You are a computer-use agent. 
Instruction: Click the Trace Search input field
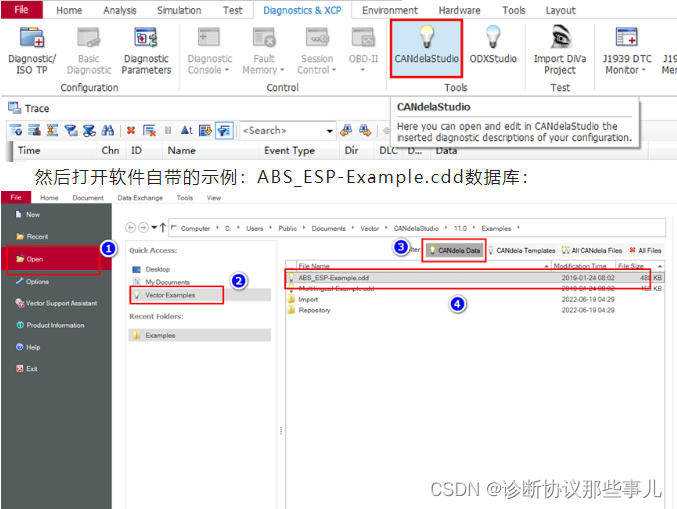click(283, 130)
